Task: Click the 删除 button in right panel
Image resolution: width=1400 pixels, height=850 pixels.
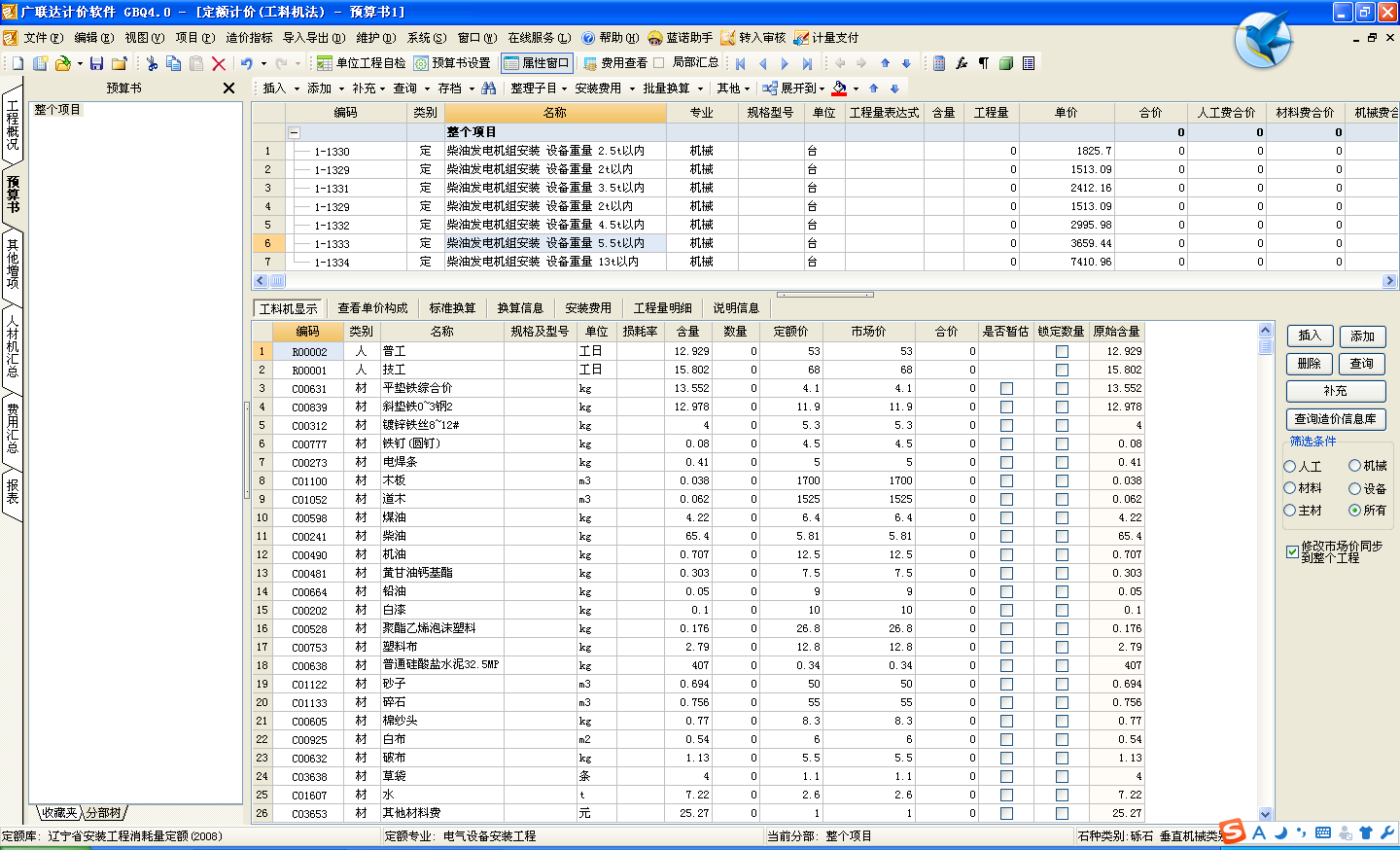Action: pyautogui.click(x=1310, y=364)
